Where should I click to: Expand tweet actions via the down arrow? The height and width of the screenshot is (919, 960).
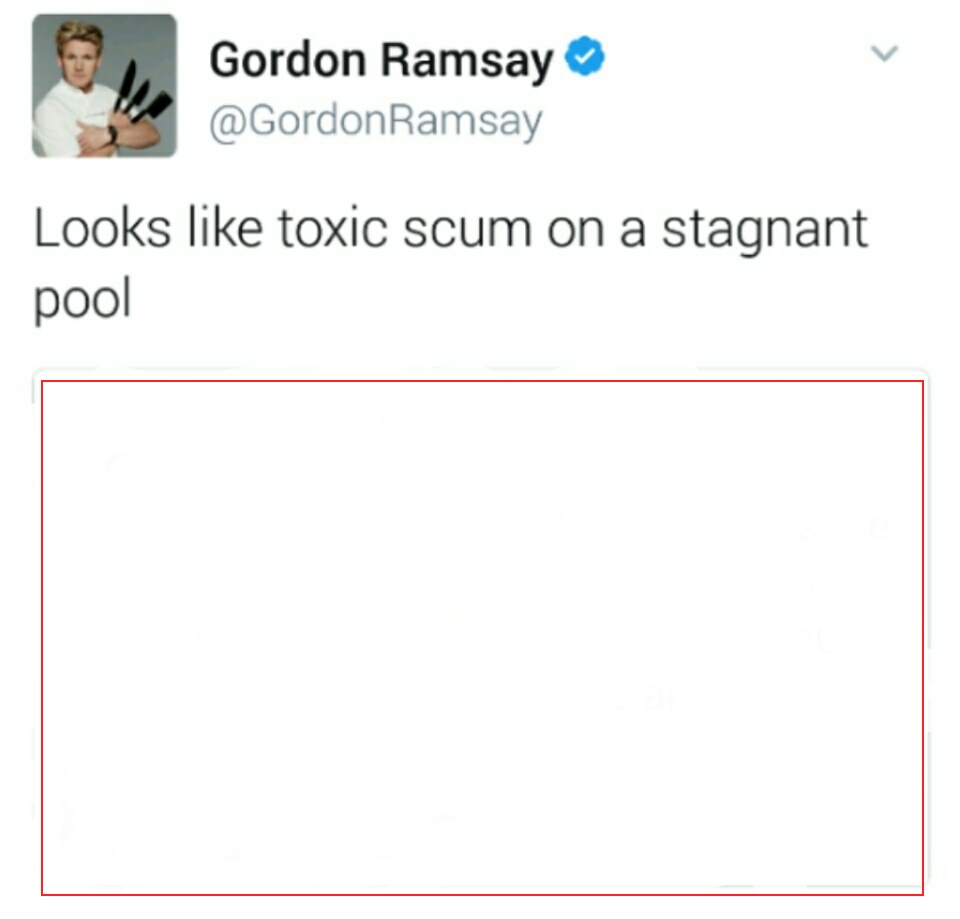pyautogui.click(x=883, y=53)
